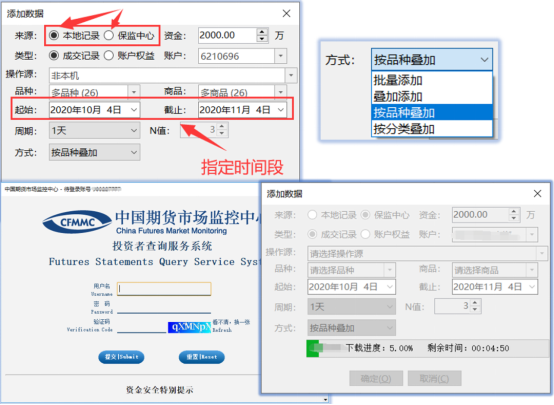The image size is (554, 405).
Task: Select the 成交记录 type radio option
Action: (54, 55)
